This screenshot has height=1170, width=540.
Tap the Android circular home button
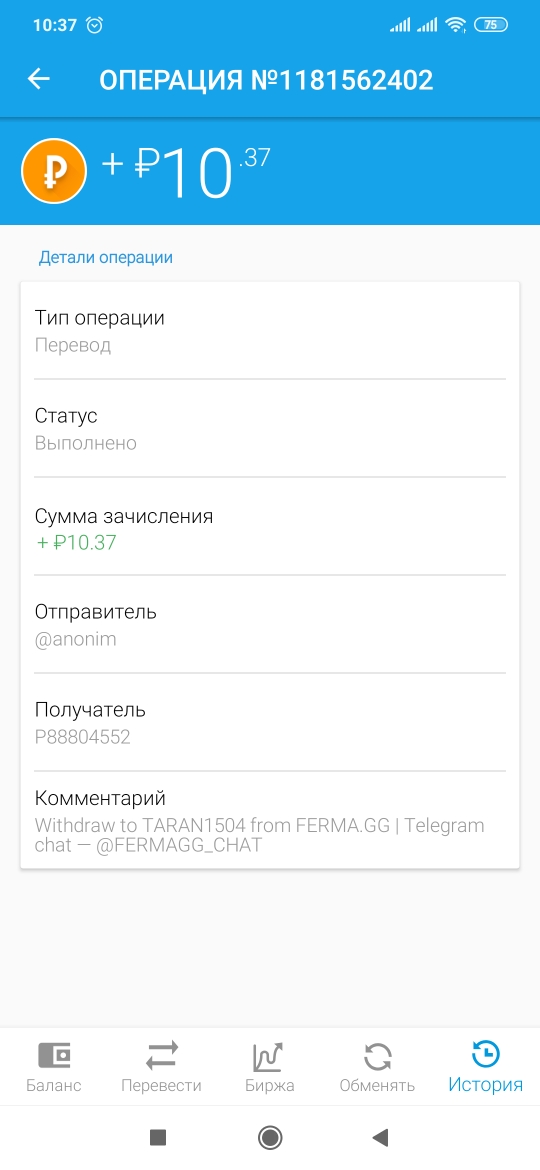pyautogui.click(x=270, y=1137)
